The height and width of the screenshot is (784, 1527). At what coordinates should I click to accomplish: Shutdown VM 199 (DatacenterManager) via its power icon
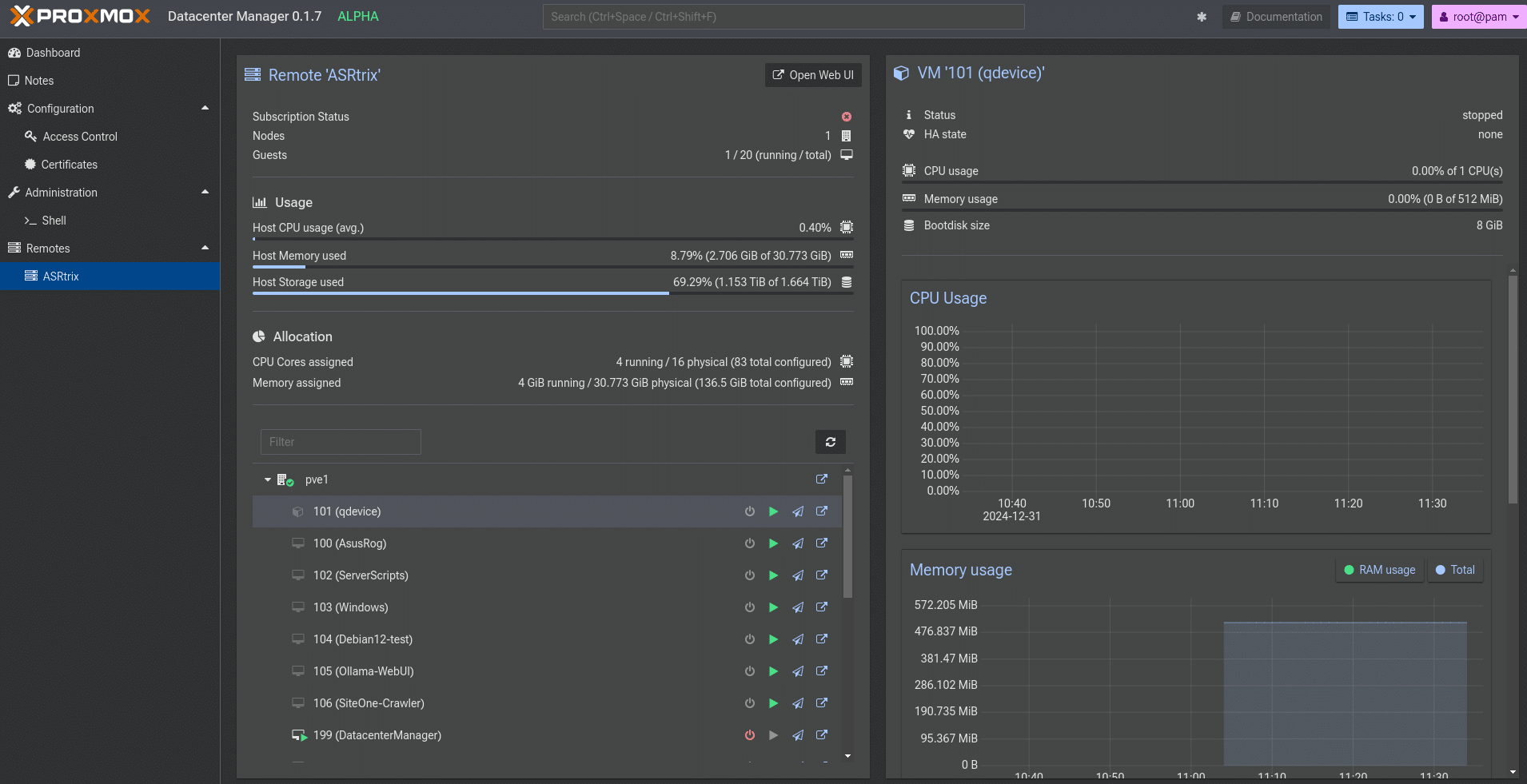coord(749,734)
